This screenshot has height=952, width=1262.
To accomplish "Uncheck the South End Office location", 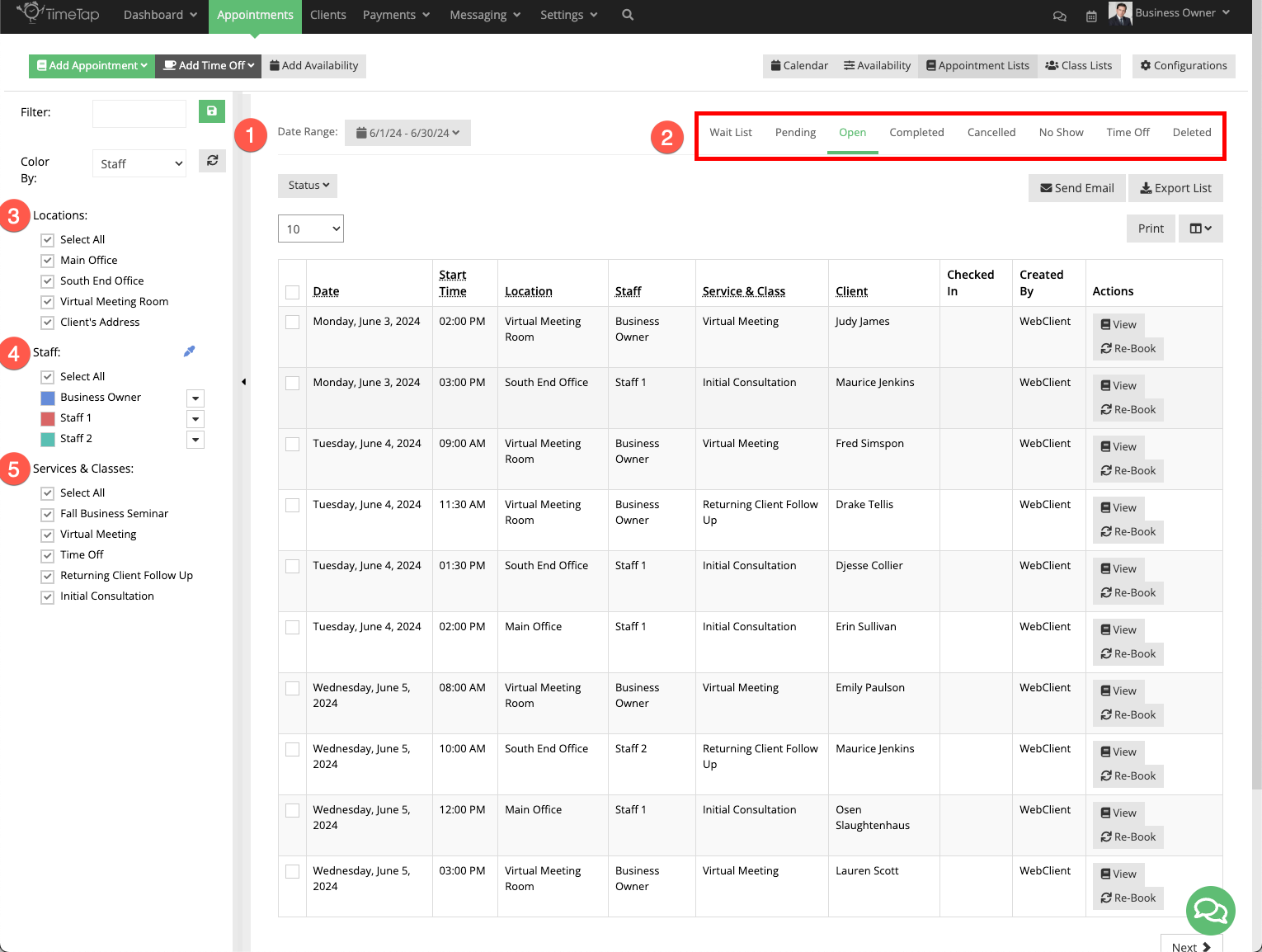I will tap(47, 280).
